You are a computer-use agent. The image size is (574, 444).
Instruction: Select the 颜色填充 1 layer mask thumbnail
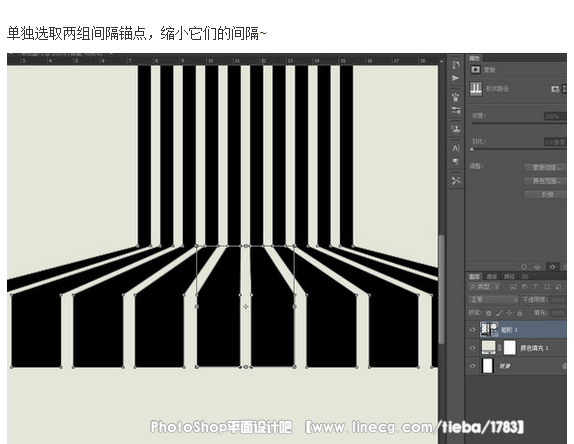[x=510, y=347]
